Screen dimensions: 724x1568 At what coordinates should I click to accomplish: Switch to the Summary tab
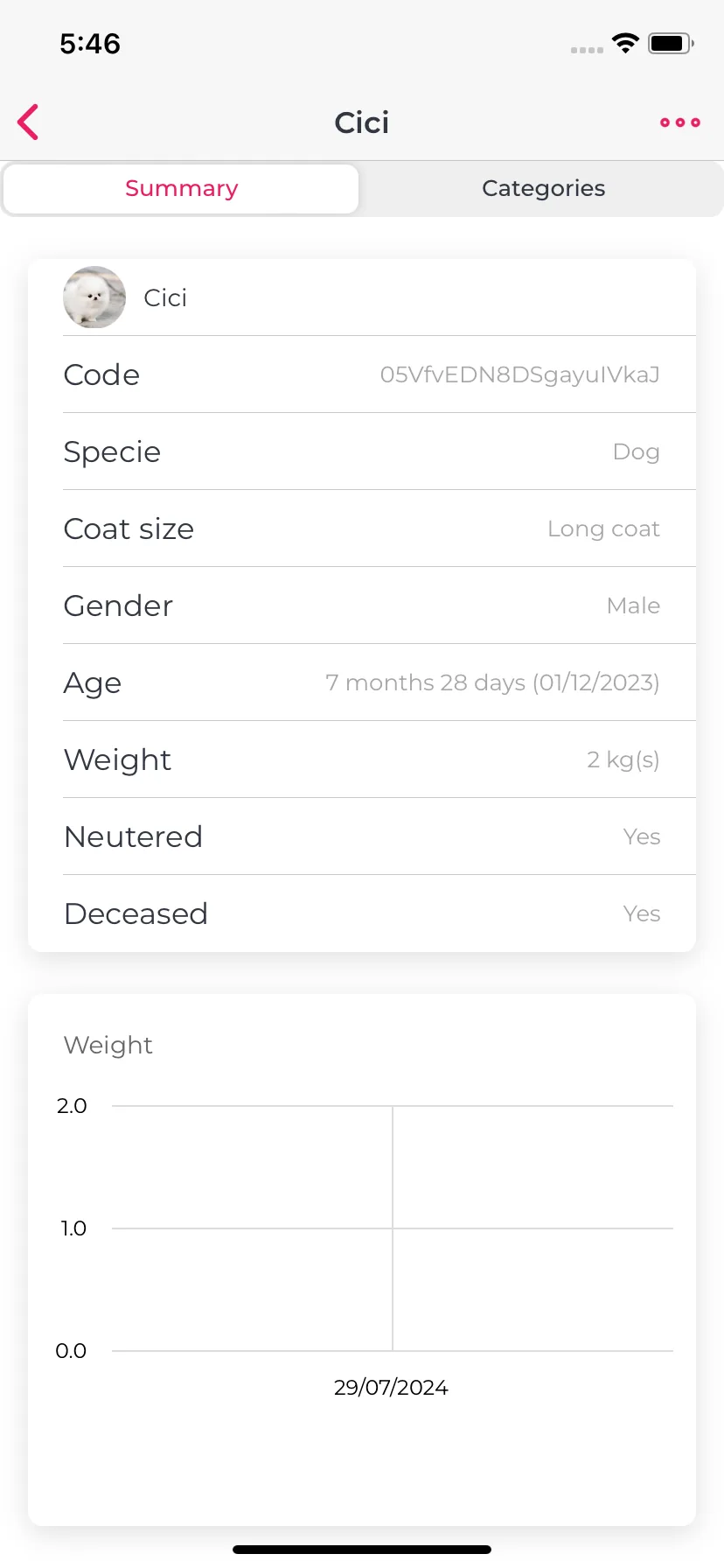(x=181, y=188)
